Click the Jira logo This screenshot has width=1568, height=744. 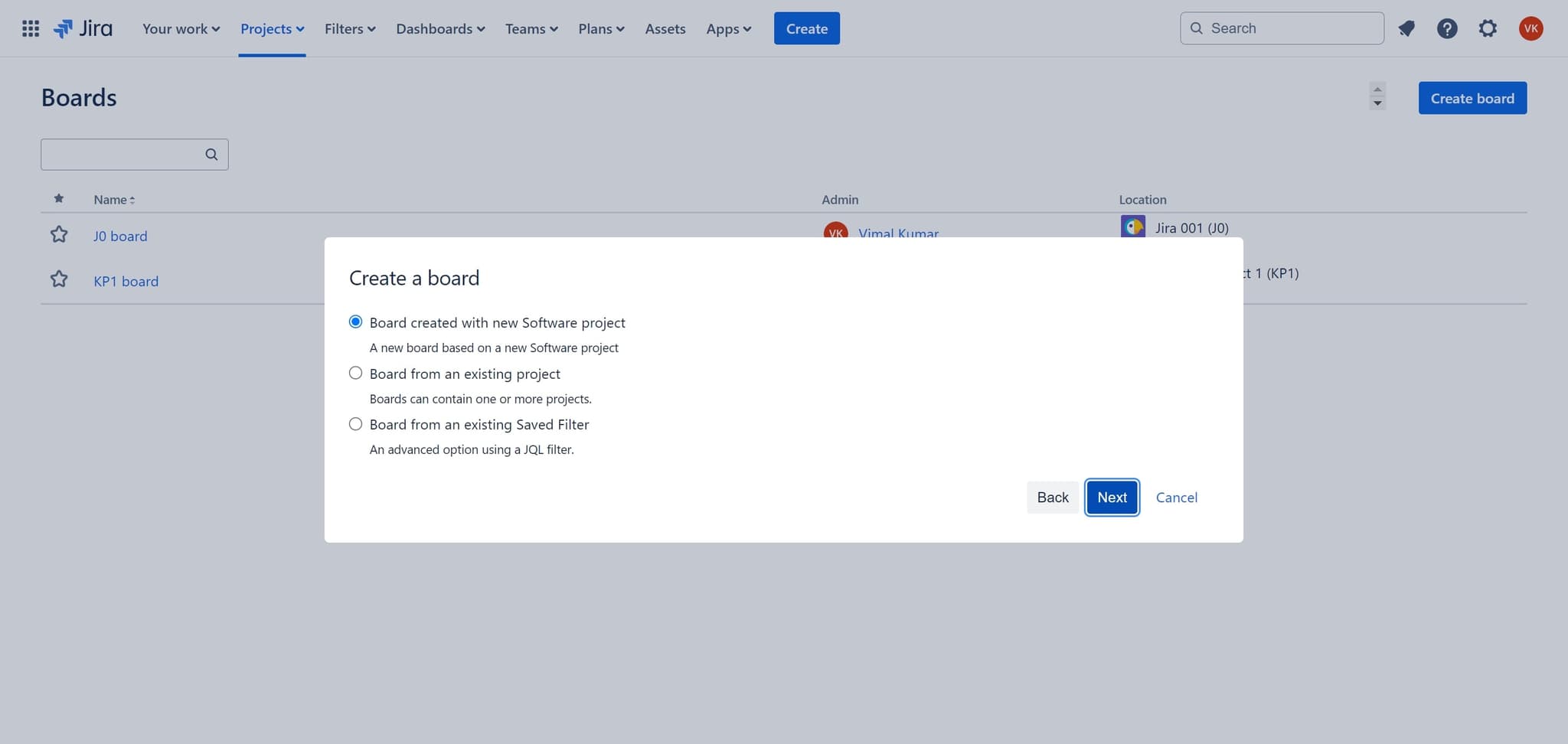(x=83, y=29)
